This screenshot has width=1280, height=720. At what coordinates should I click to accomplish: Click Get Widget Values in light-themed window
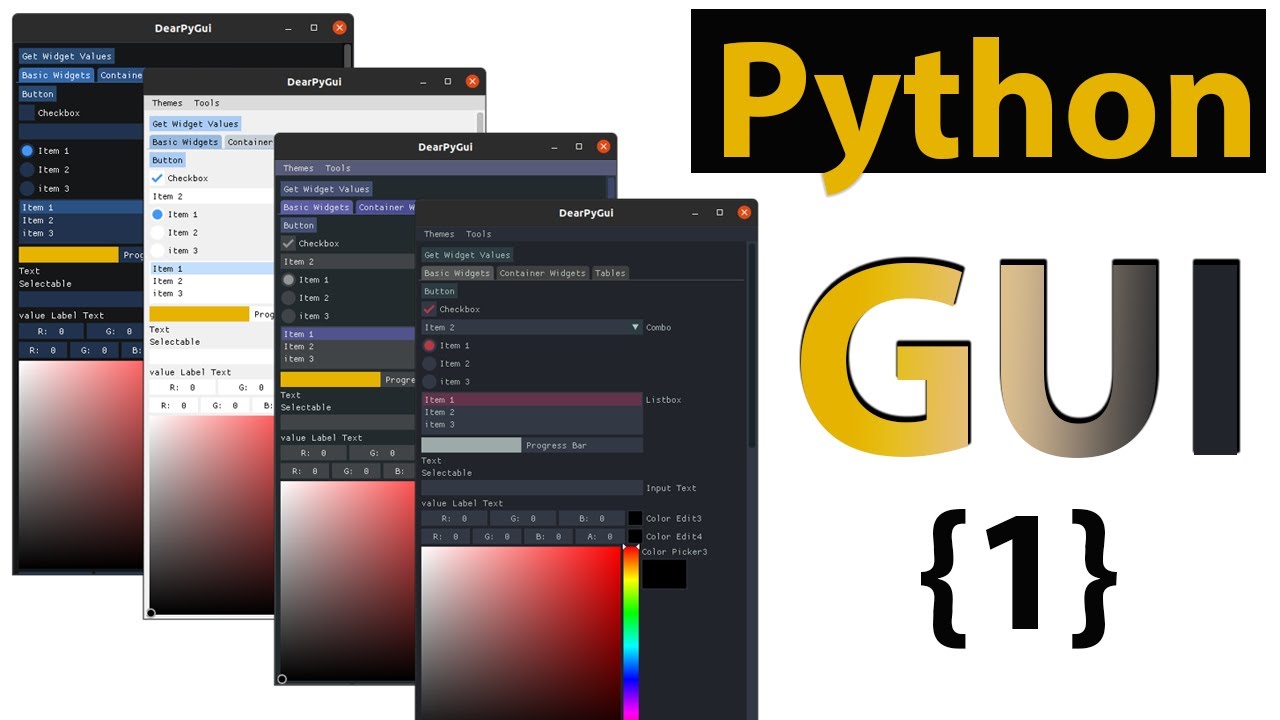(195, 124)
